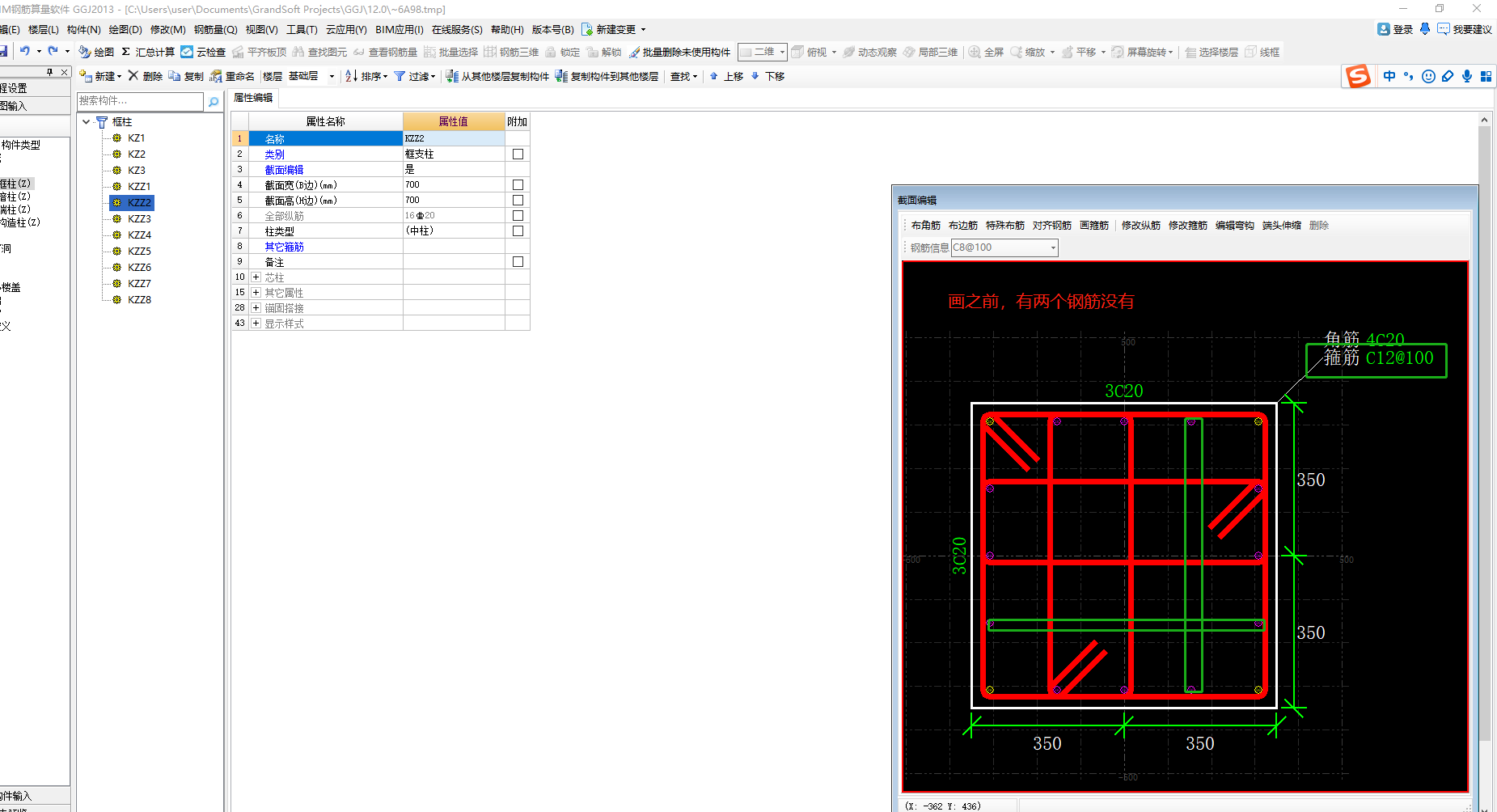Viewport: 1497px width, 812px height.
Task: Expand the 锚固搭接 property group
Action: click(256, 307)
